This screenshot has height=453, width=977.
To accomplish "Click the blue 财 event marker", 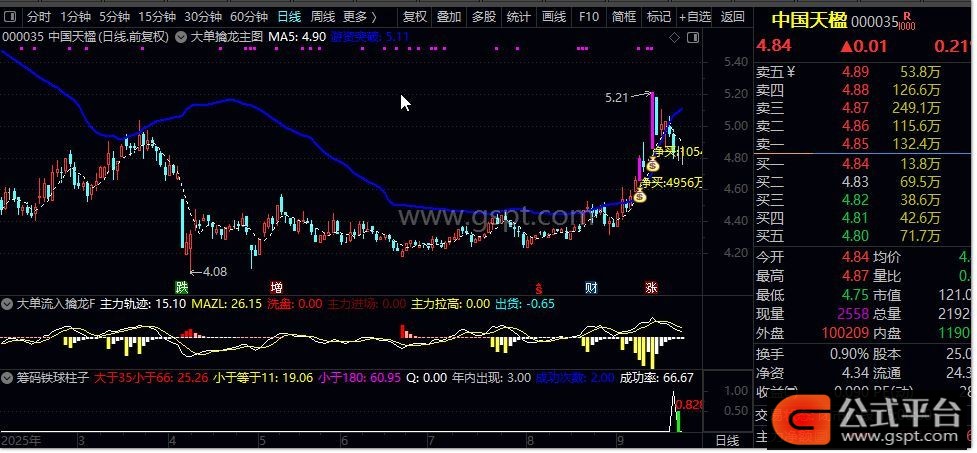I will pos(592,287).
